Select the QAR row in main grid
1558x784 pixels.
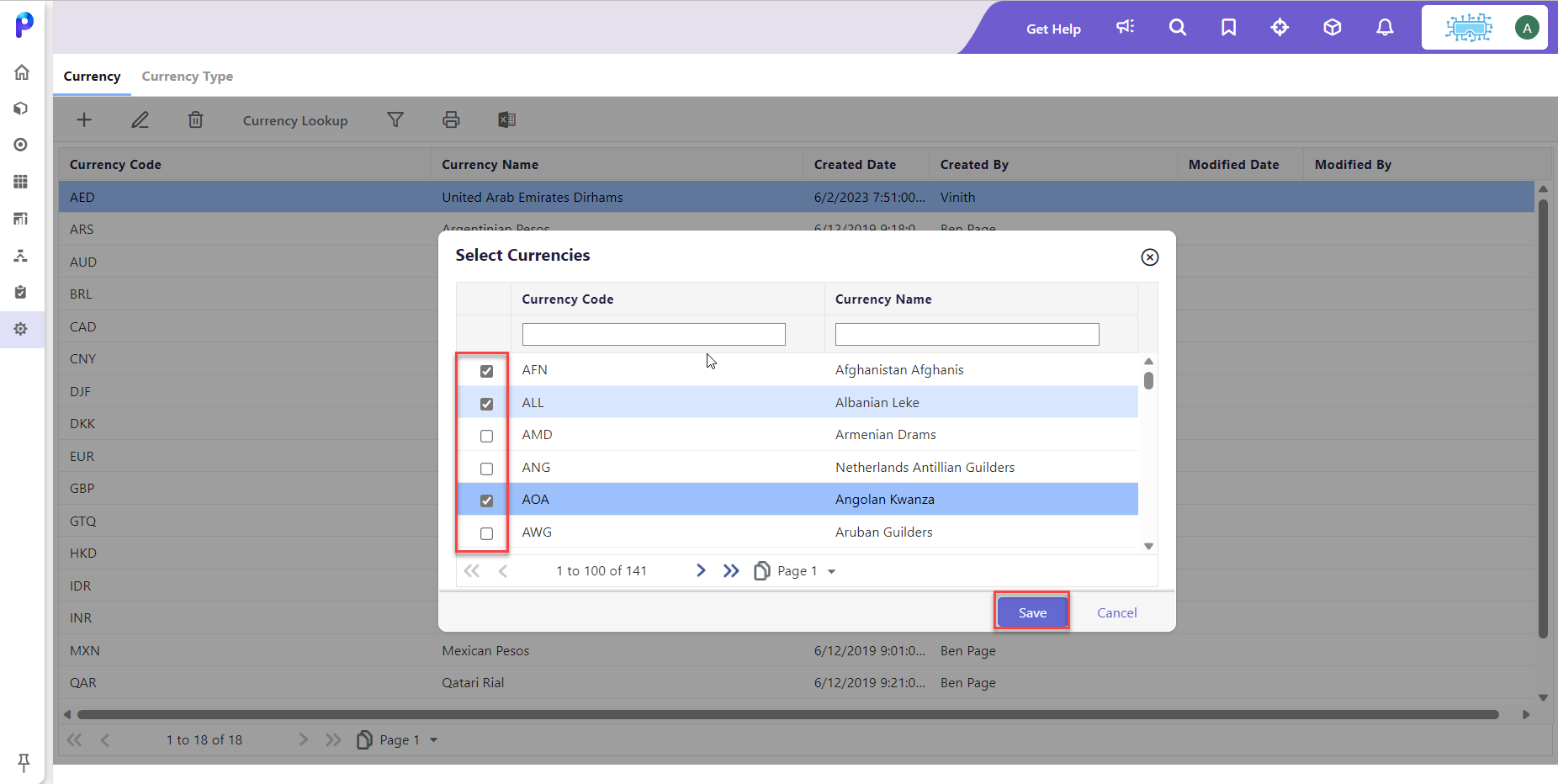796,682
